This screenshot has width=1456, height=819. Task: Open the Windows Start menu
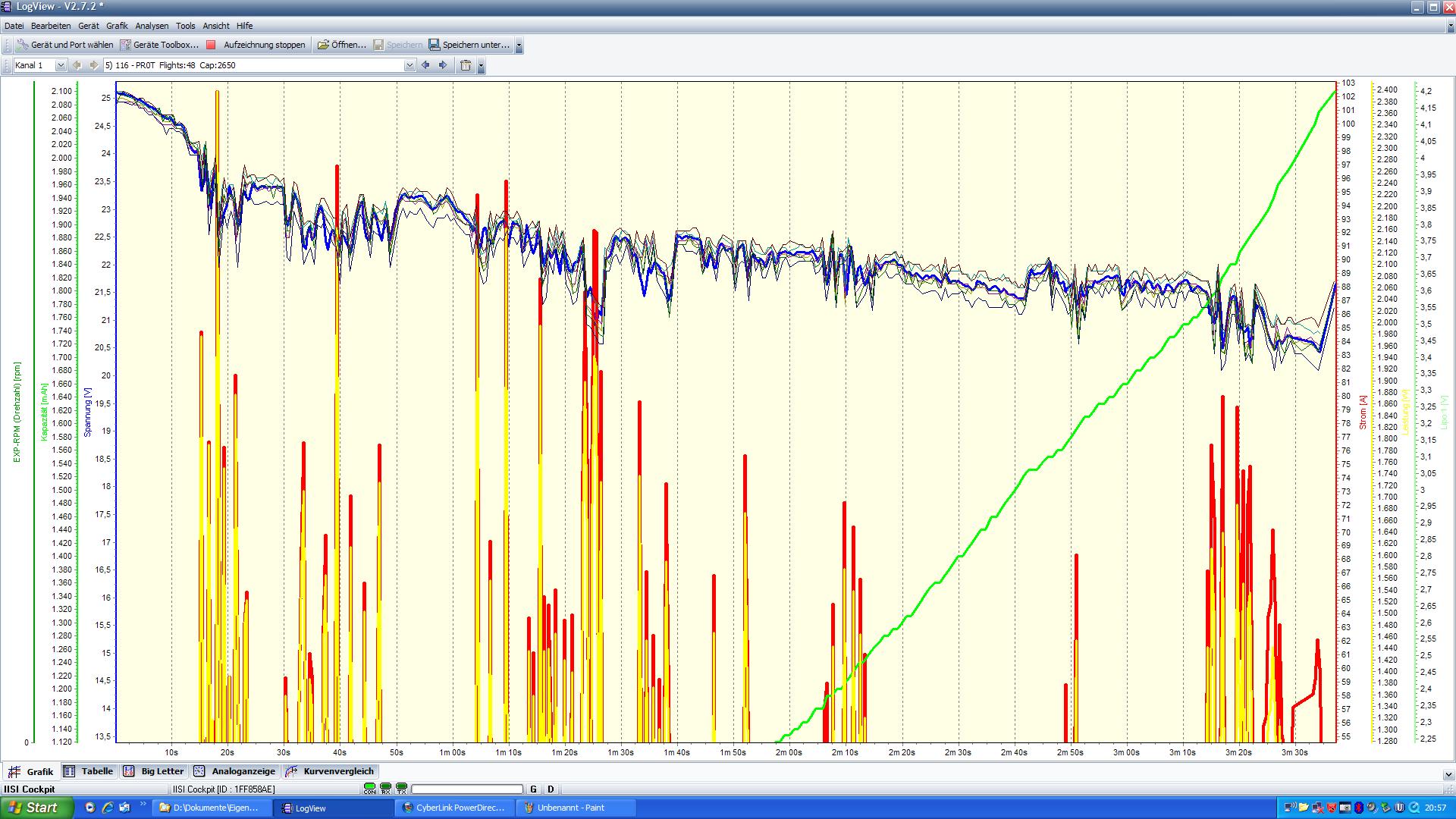(36, 808)
